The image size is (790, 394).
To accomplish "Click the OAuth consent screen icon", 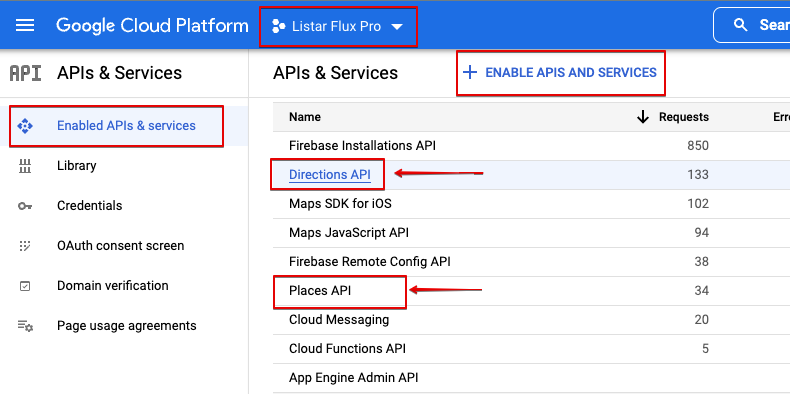I will (25, 246).
